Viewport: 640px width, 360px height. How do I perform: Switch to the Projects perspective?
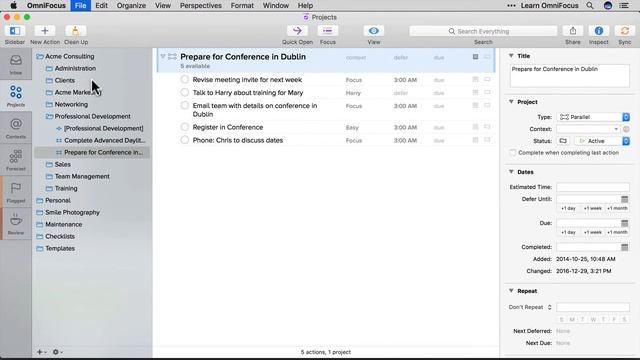click(16, 96)
